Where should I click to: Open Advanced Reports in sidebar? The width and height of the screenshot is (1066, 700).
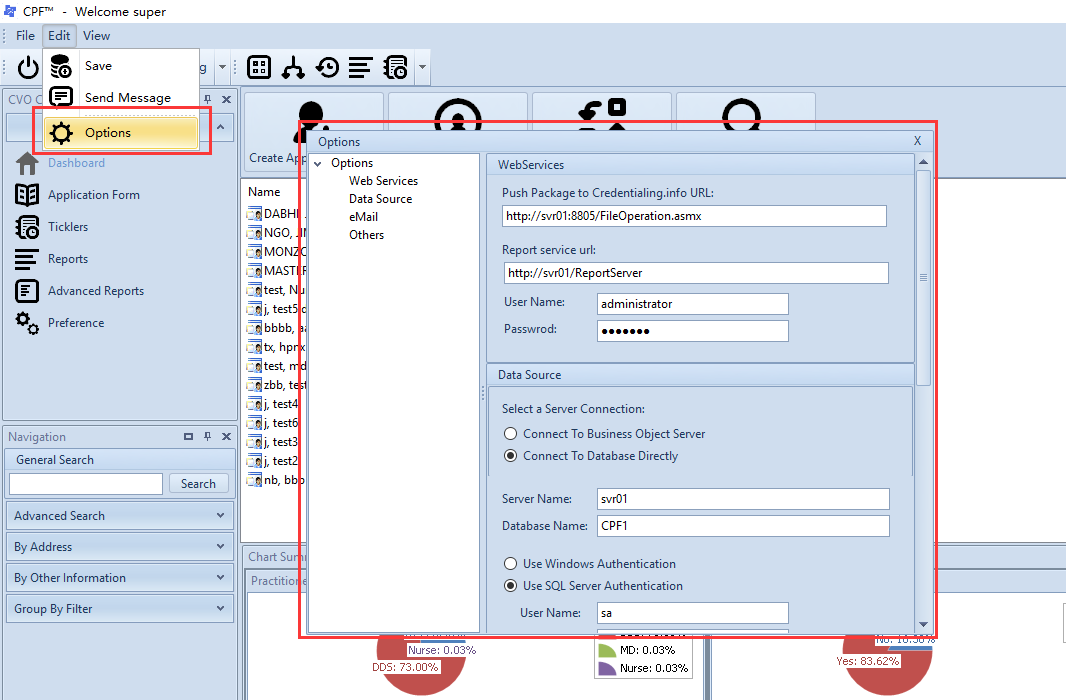point(96,291)
